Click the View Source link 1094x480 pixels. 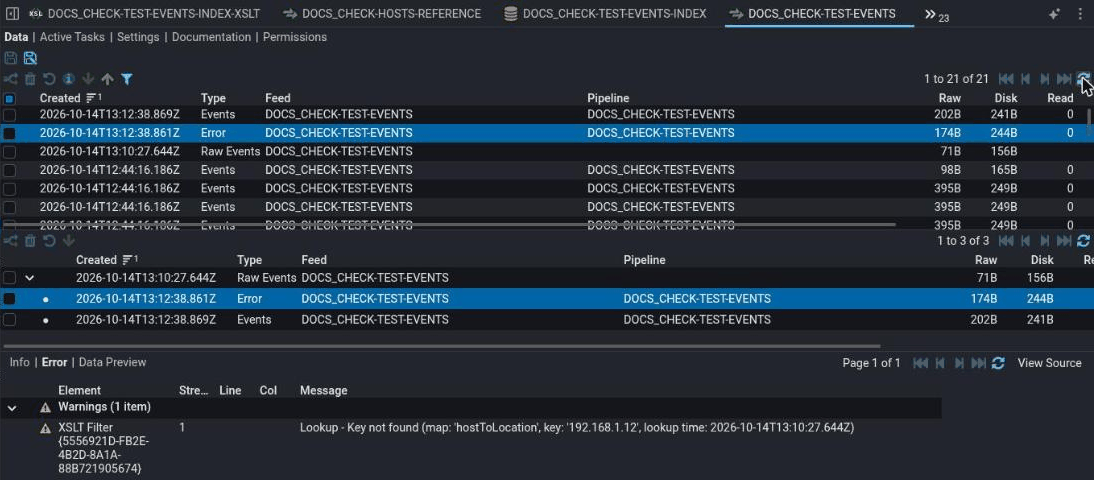[x=1049, y=363]
